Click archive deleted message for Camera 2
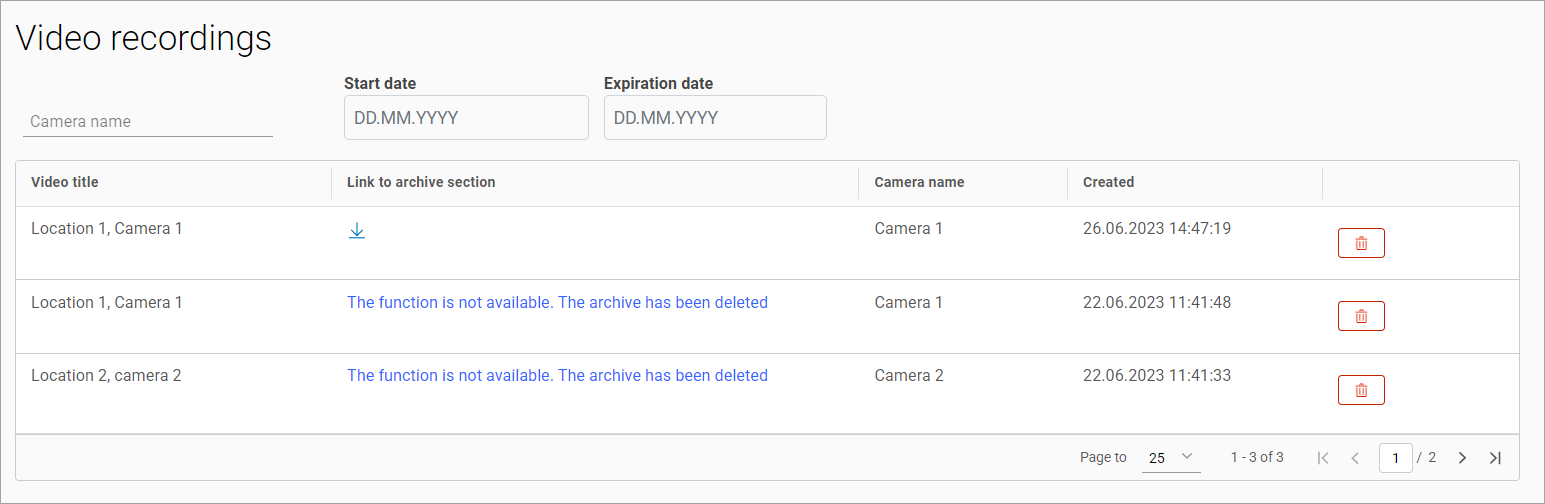 (557, 376)
